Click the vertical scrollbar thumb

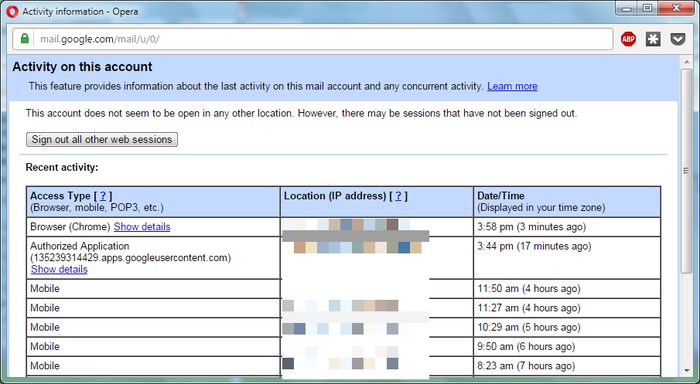click(x=687, y=171)
